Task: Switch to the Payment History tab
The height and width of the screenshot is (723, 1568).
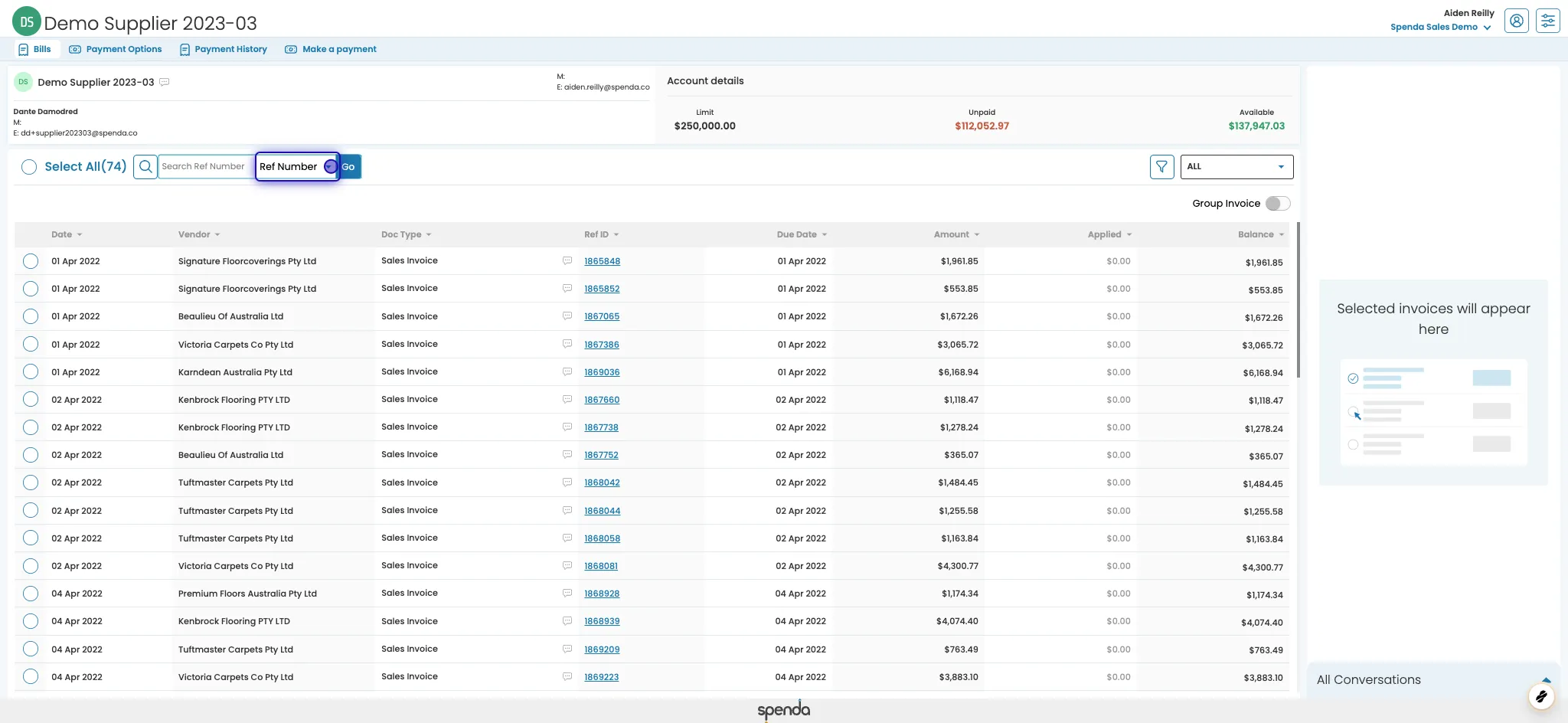Action: [222, 49]
